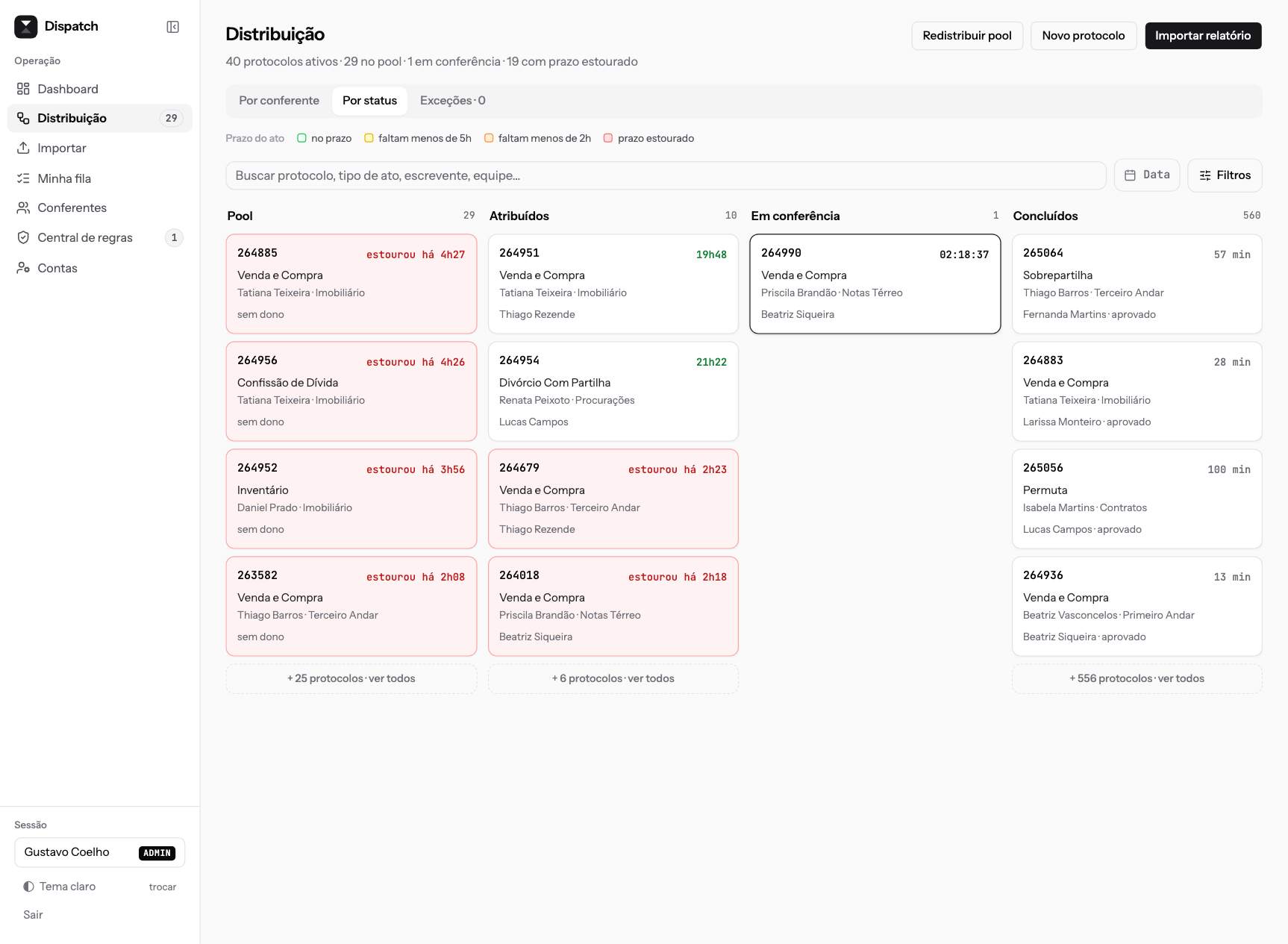The height and width of the screenshot is (944, 1288).
Task: Click the half-moon Tema claro icon
Action: click(28, 887)
